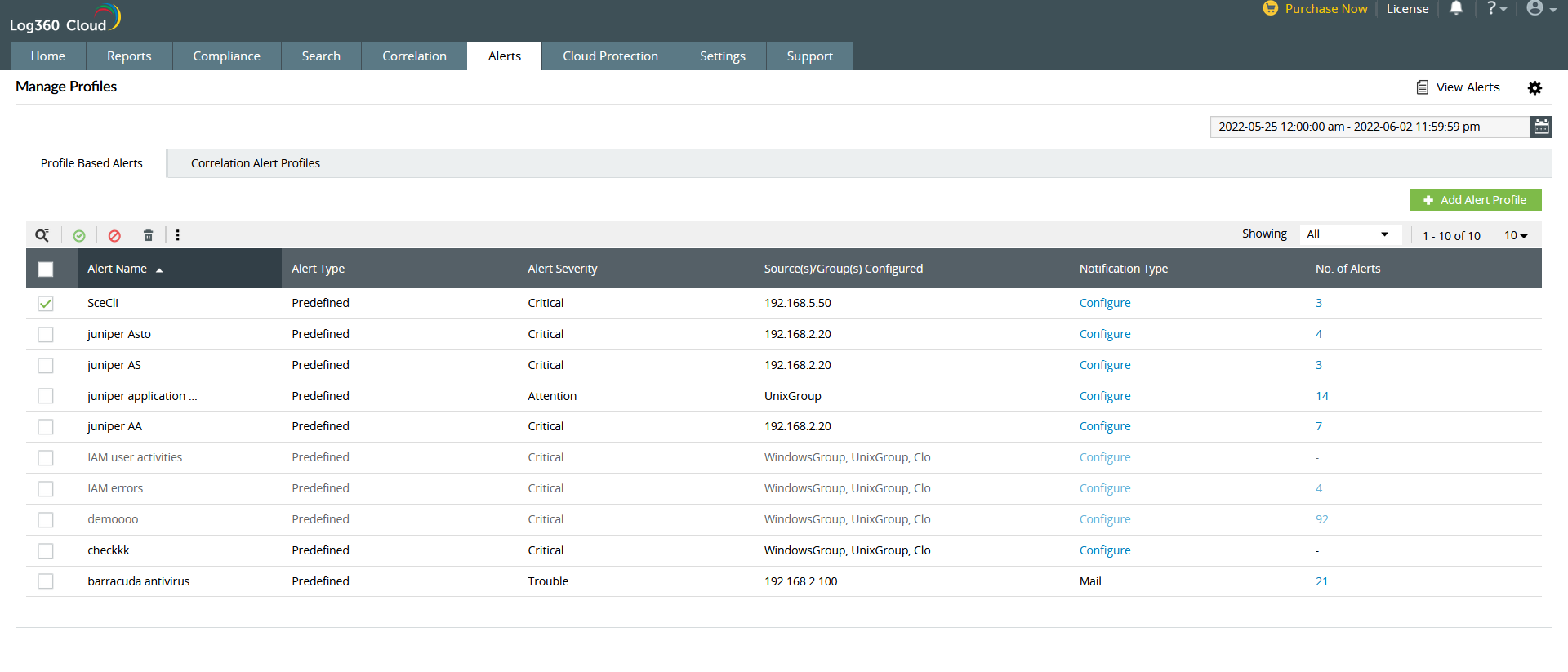Click the trash delete icon

pos(148,235)
